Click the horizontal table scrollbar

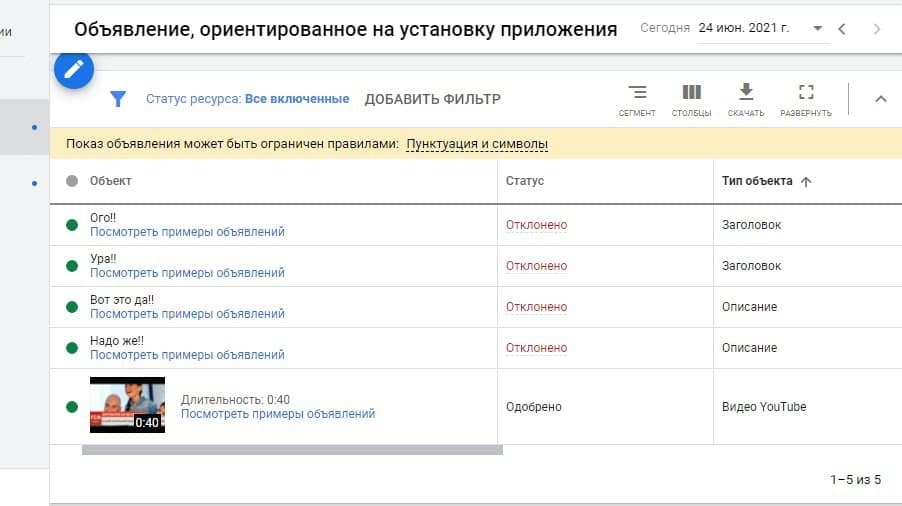(292, 450)
